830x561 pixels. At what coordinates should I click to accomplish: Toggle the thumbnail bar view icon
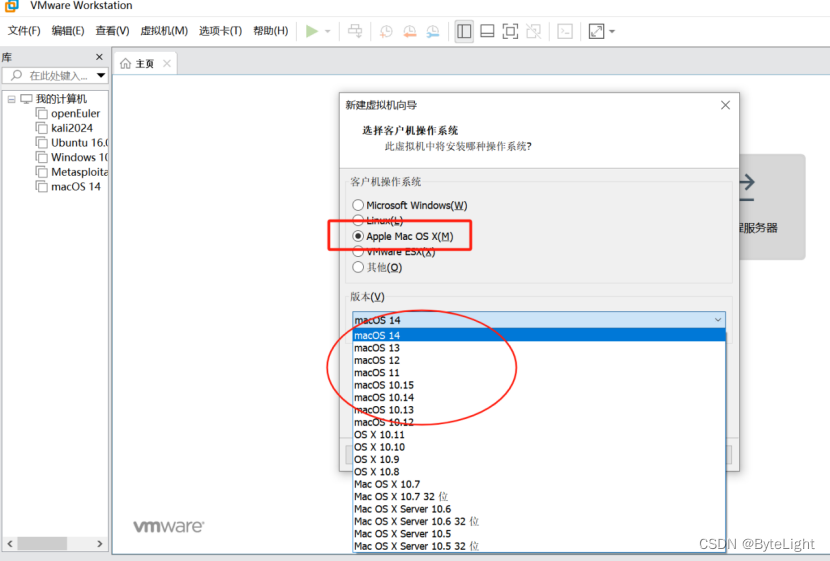(487, 31)
